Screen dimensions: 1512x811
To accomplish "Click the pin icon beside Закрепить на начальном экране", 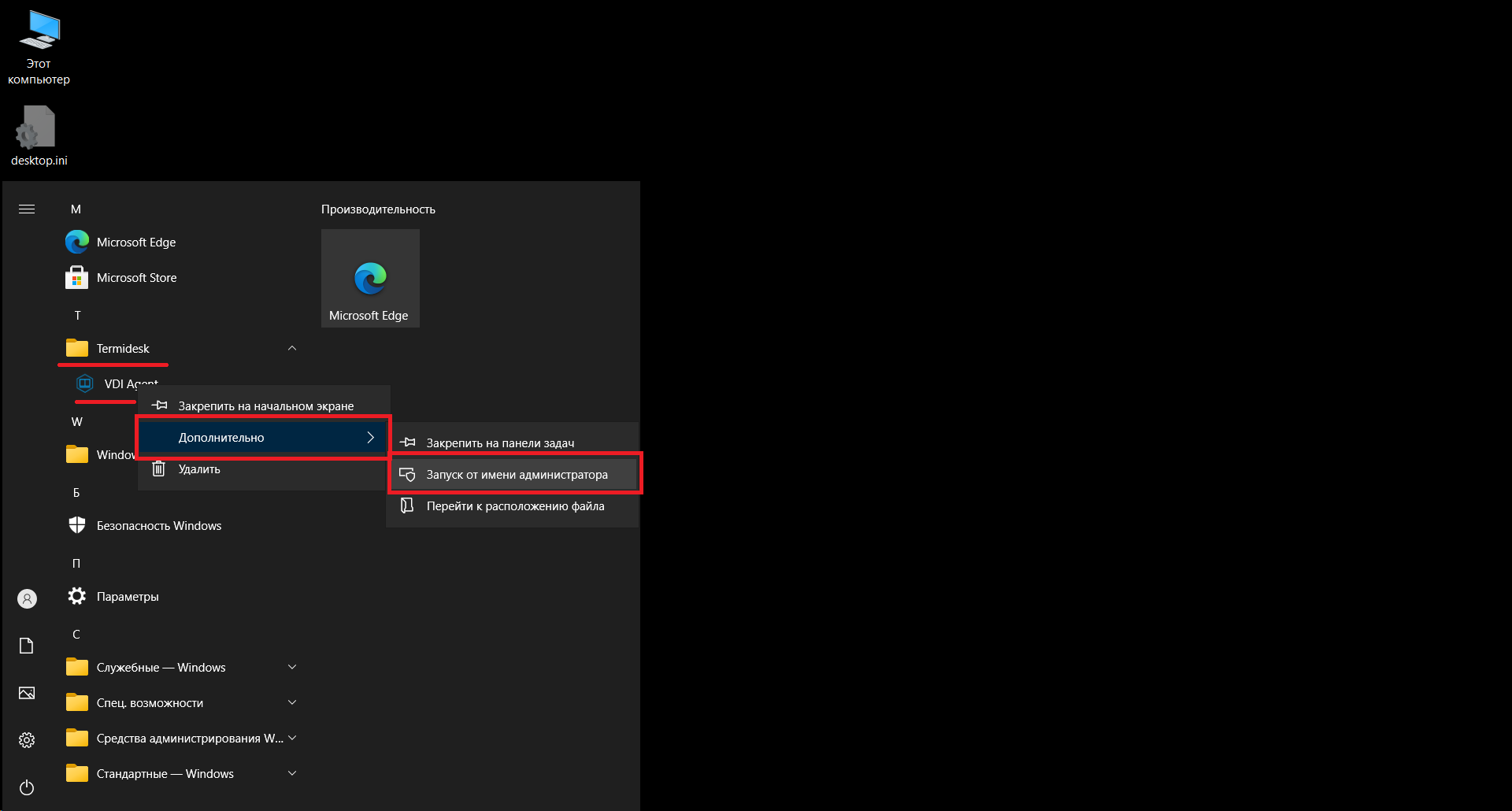I will click(159, 405).
